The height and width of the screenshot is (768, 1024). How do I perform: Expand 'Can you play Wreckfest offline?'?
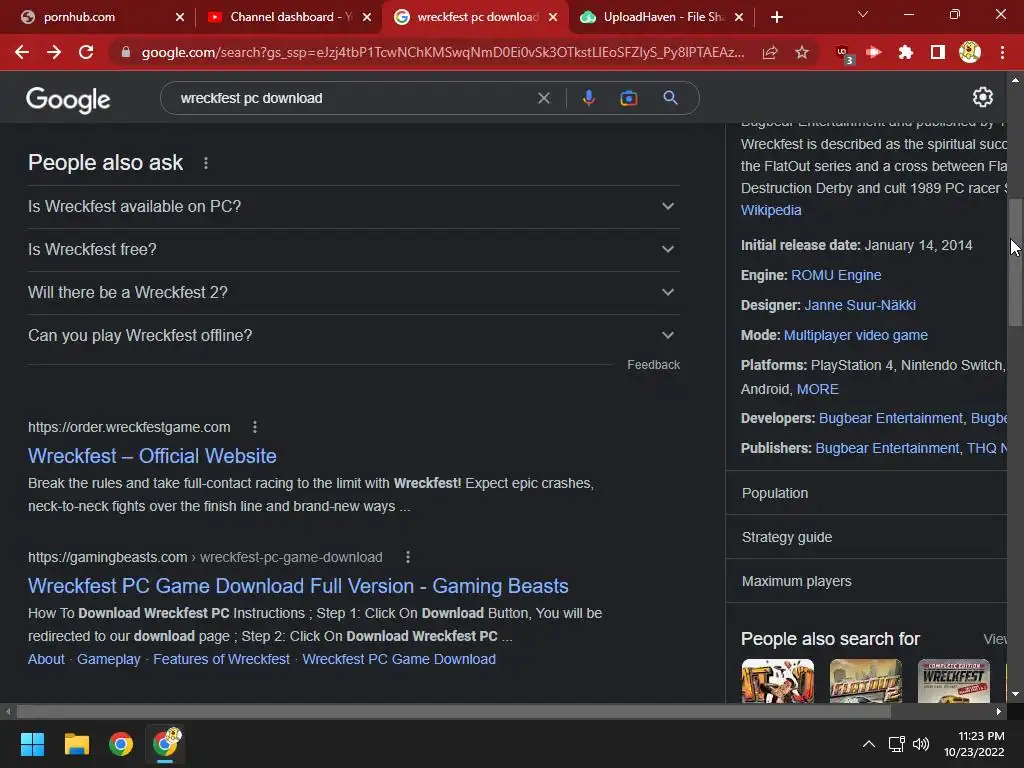tap(353, 336)
